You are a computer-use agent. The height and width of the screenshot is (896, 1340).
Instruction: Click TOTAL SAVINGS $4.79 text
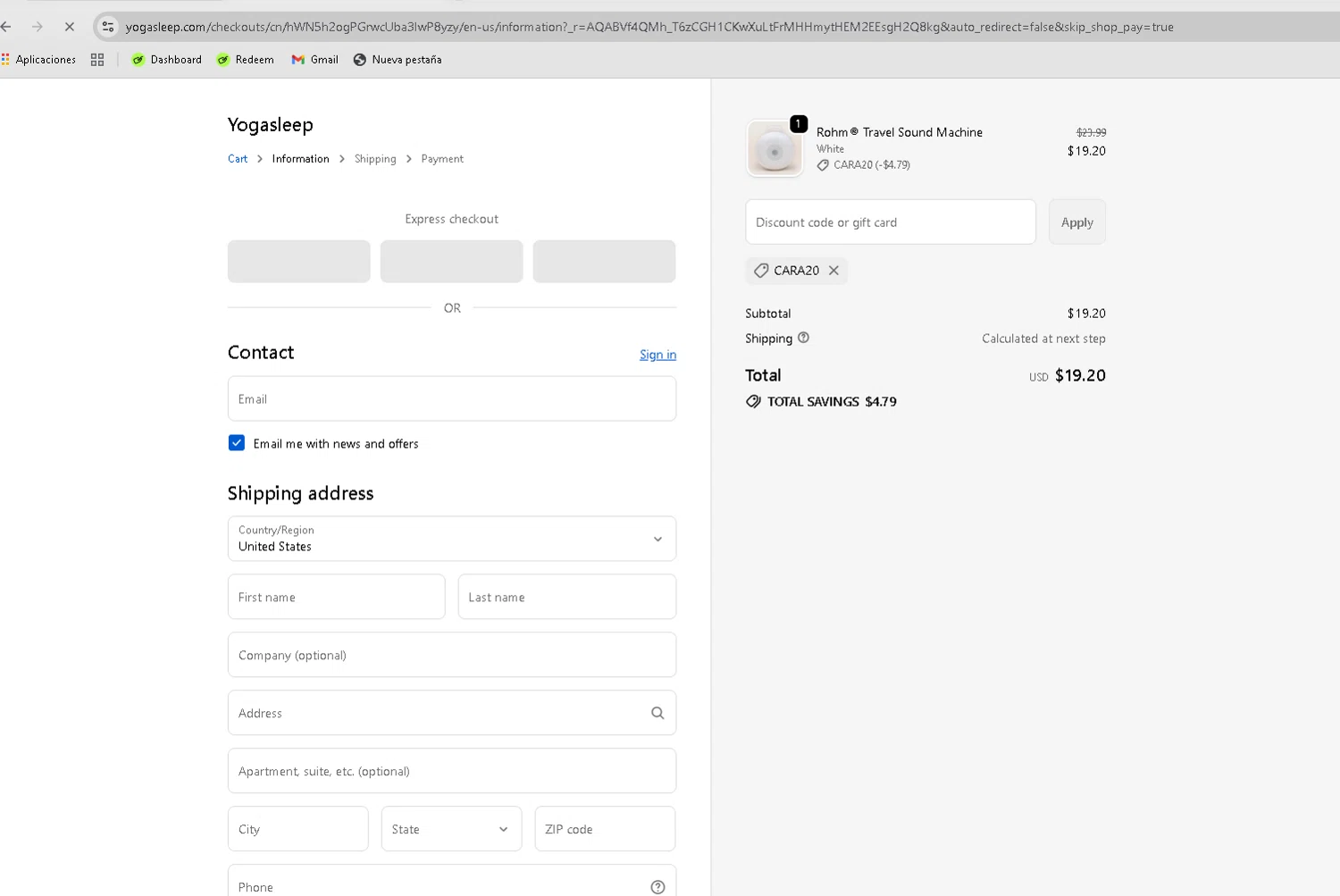pyautogui.click(x=832, y=402)
